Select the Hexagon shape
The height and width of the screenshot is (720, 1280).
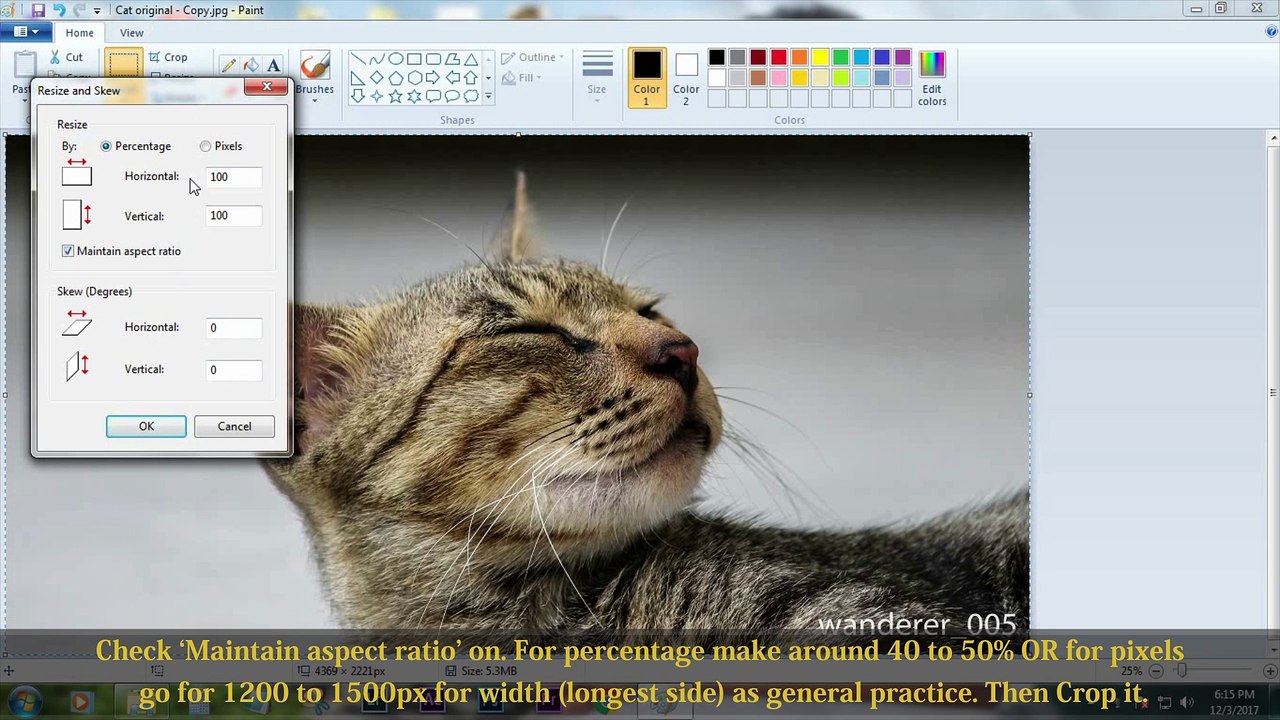(414, 78)
